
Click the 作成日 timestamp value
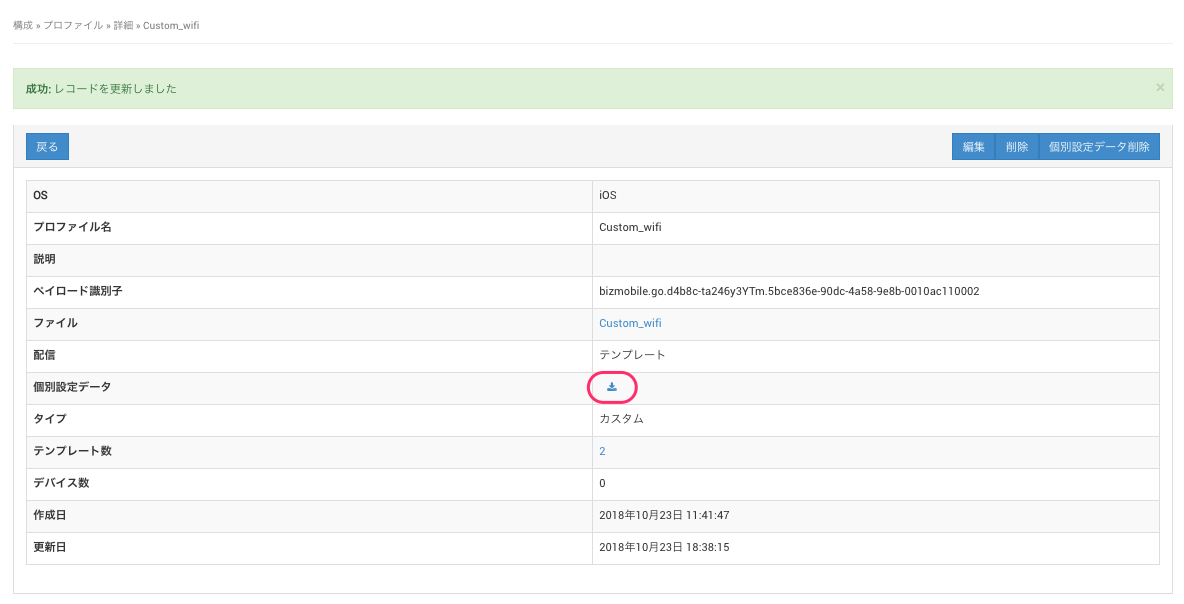664,515
